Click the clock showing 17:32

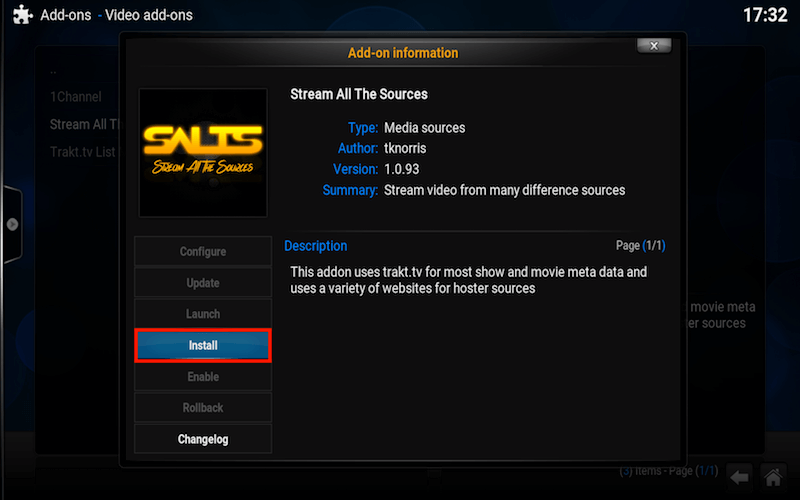click(x=766, y=16)
